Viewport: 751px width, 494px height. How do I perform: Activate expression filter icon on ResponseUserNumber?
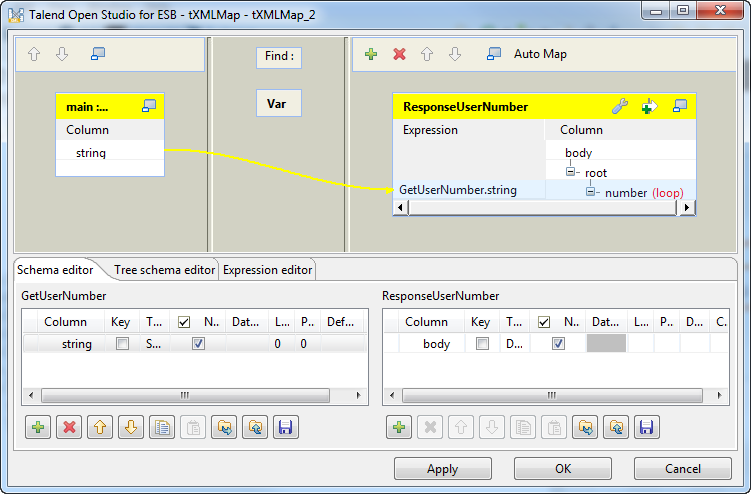pos(649,106)
